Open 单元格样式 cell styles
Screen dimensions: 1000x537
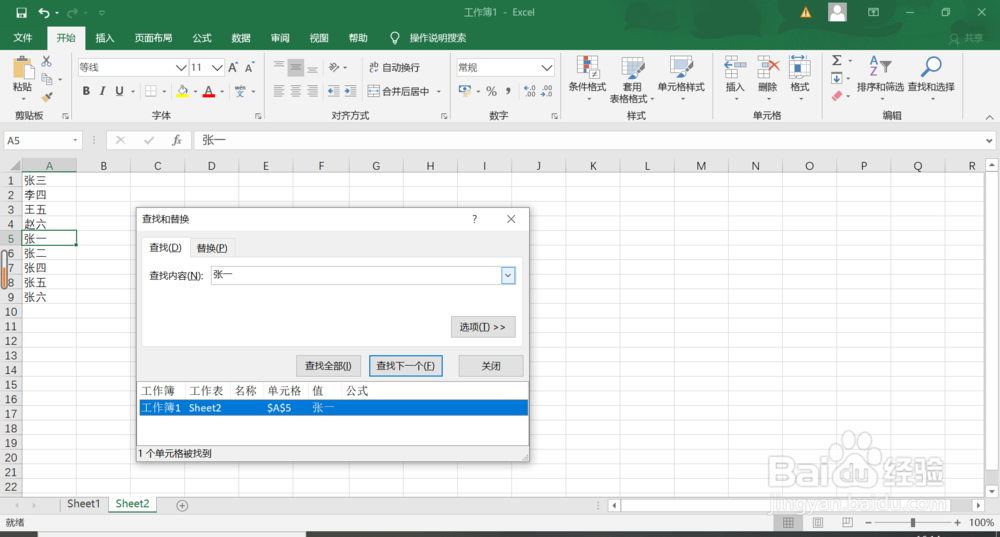(680, 79)
